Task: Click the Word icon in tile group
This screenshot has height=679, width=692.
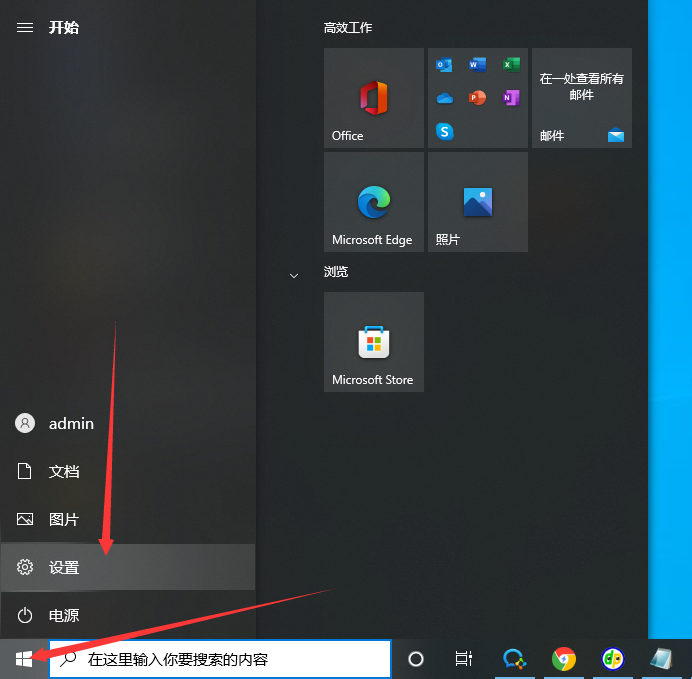Action: [477, 65]
